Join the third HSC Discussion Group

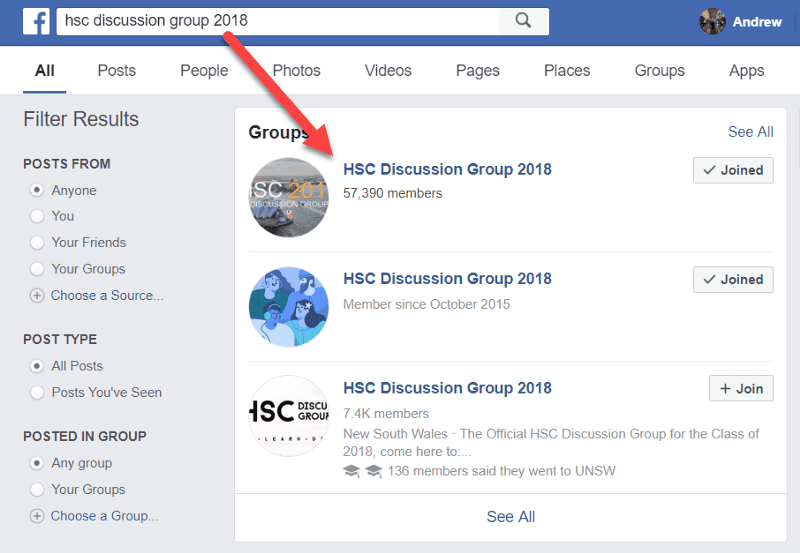tap(740, 389)
